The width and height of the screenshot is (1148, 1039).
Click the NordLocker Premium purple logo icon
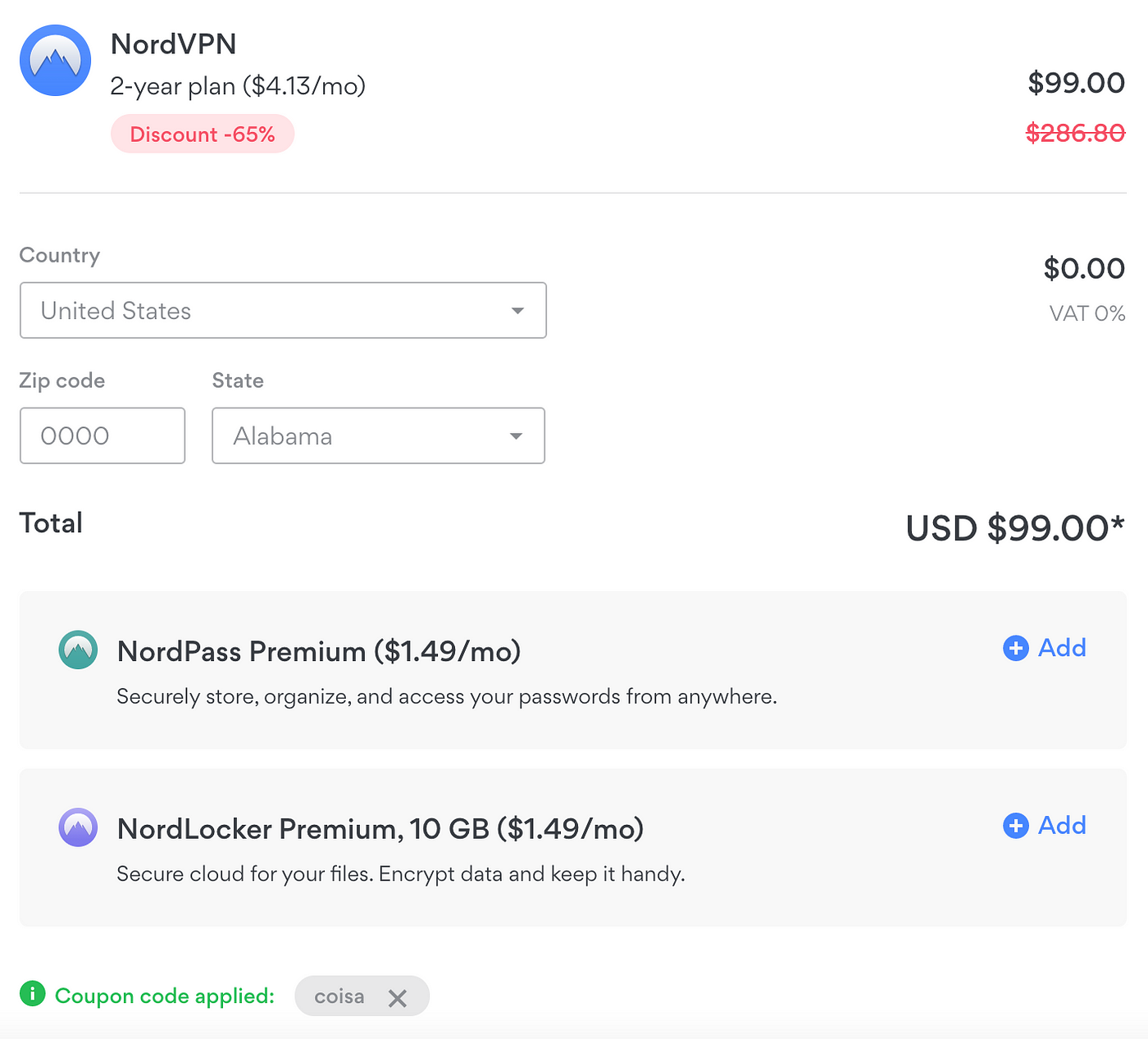click(78, 827)
